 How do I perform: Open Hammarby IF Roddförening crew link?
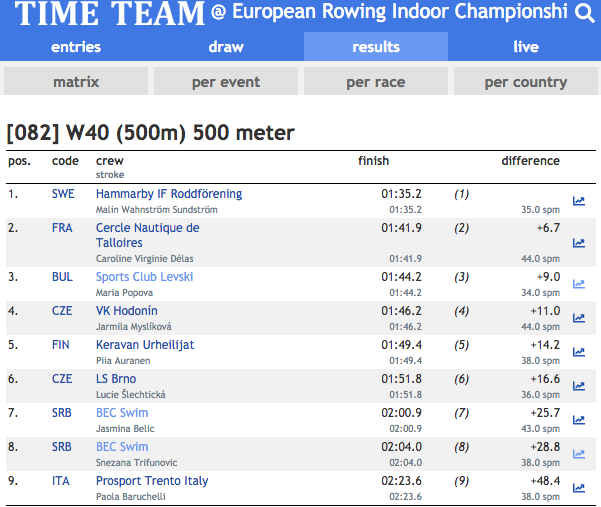169,194
